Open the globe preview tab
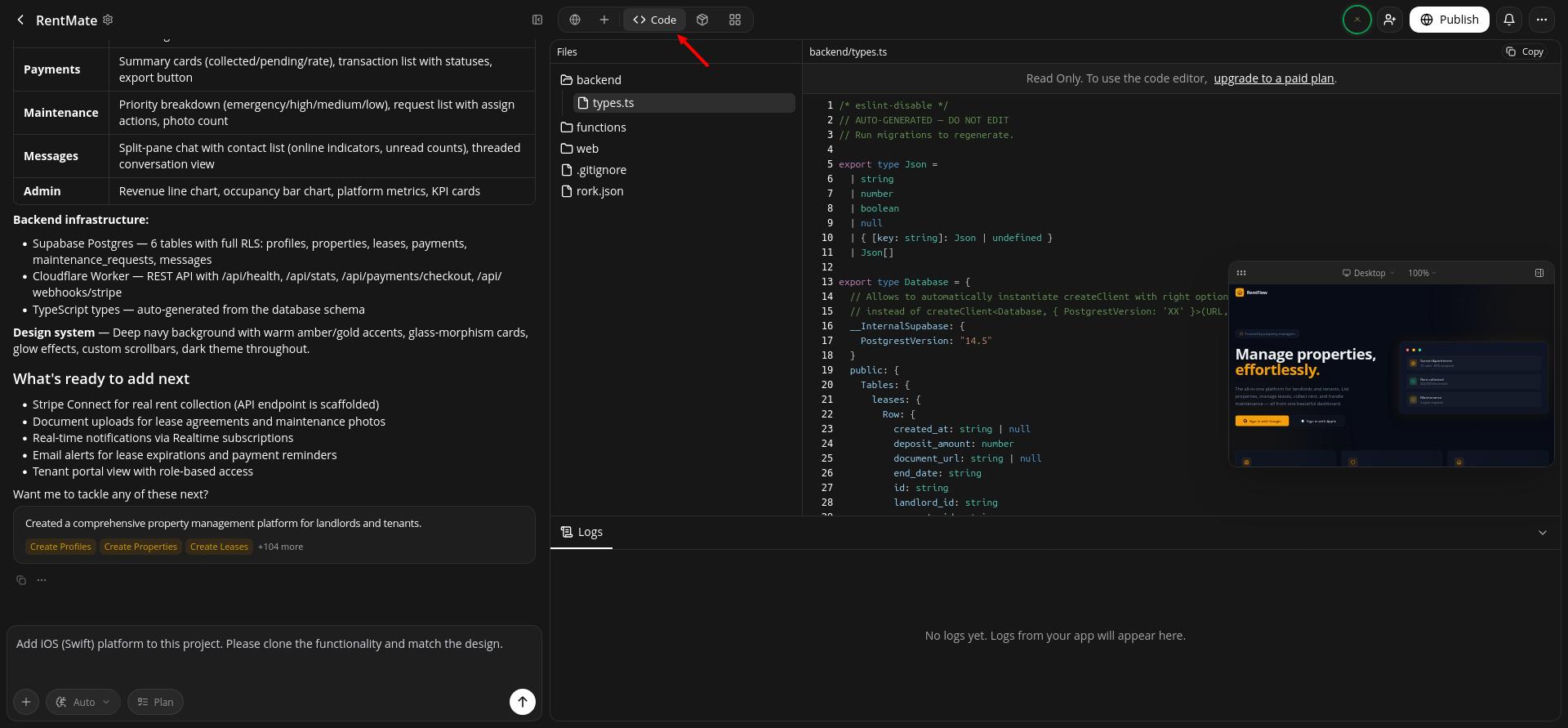The height and width of the screenshot is (728, 1568). [x=575, y=20]
